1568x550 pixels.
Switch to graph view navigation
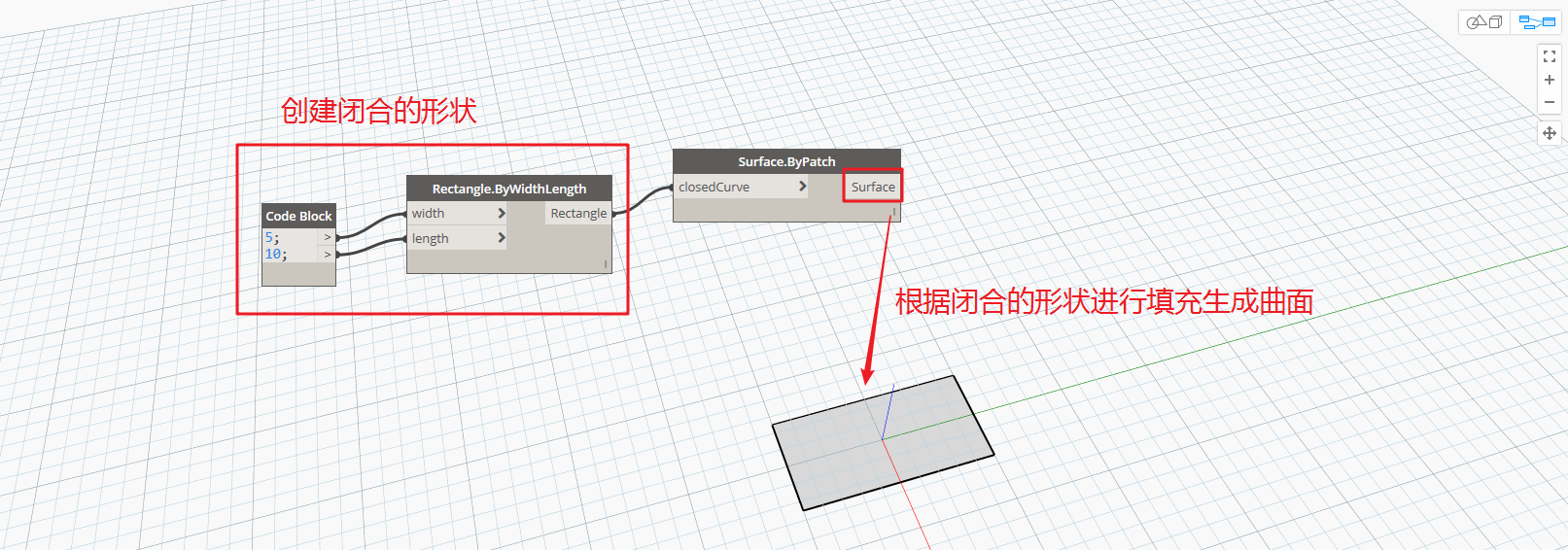tap(1537, 21)
